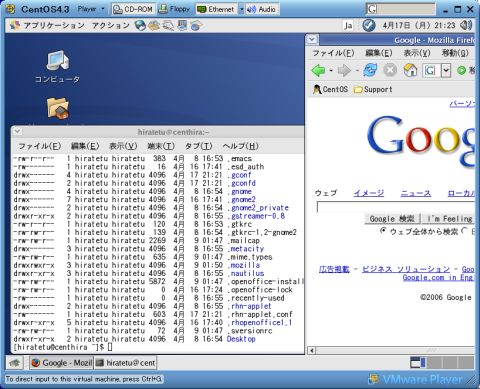Open the Firefox 編集(E) menu

coord(379,53)
